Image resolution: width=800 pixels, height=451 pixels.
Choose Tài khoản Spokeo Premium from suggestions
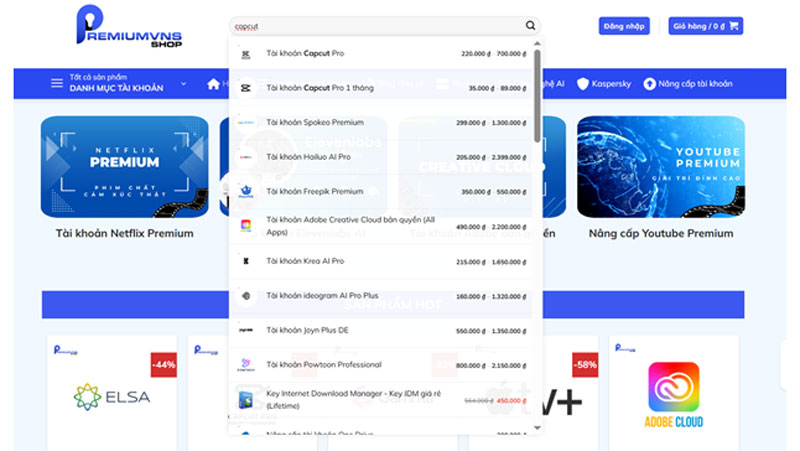pos(315,123)
